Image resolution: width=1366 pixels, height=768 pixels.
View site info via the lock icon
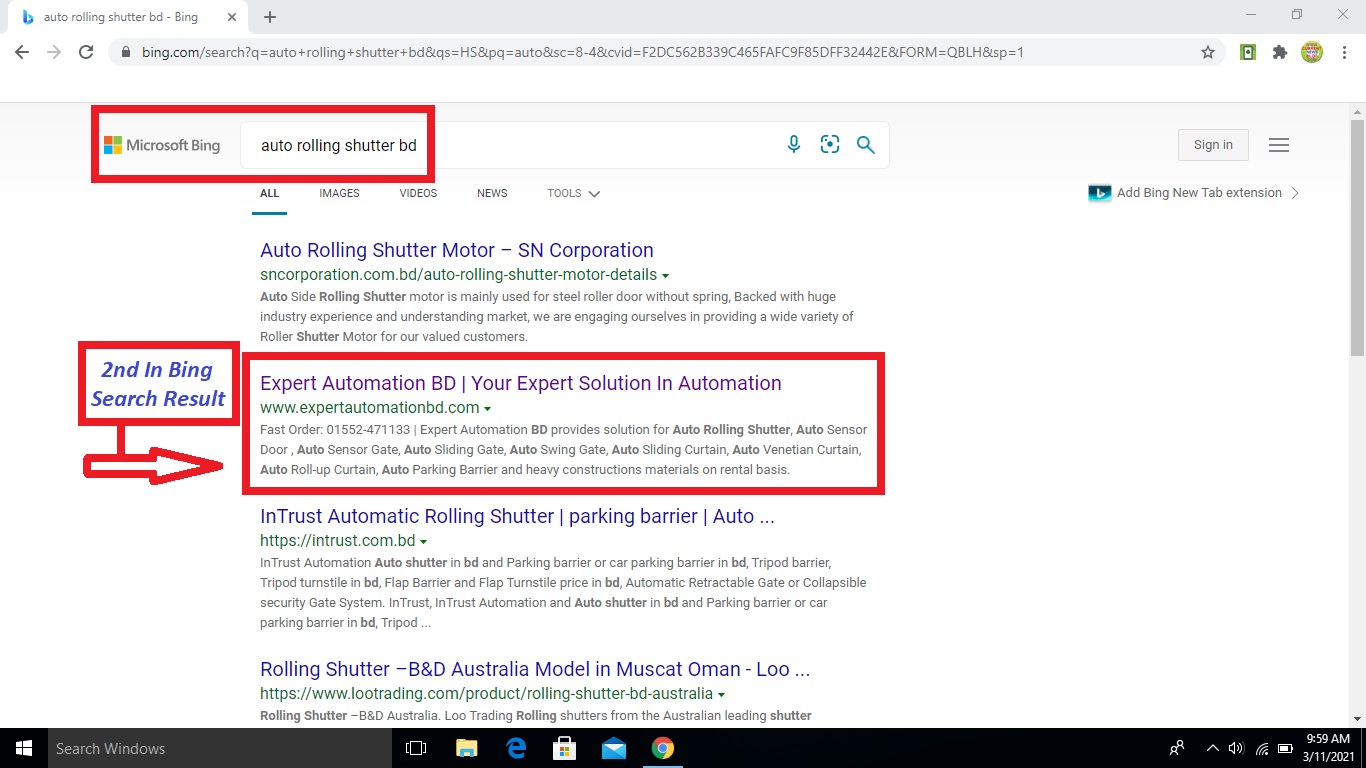pos(126,52)
